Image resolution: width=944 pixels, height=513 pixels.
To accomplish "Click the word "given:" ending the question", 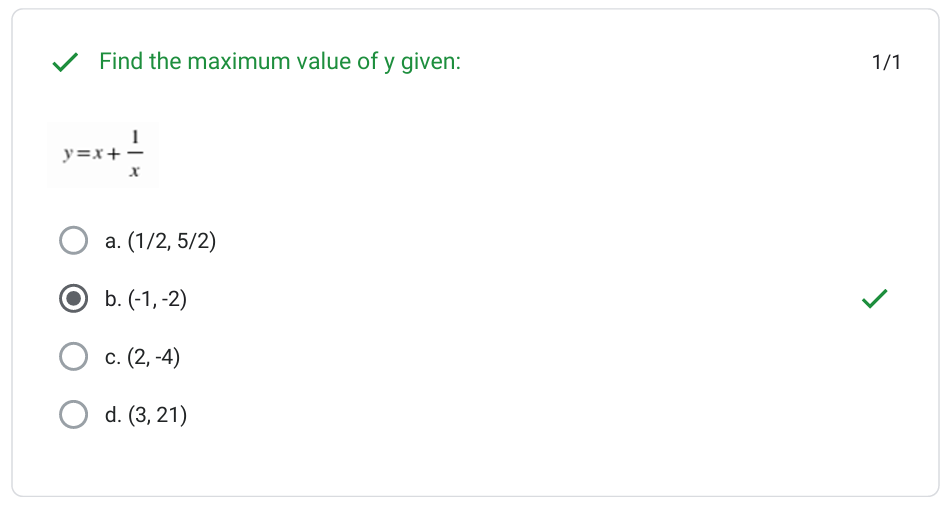I will pos(430,62).
